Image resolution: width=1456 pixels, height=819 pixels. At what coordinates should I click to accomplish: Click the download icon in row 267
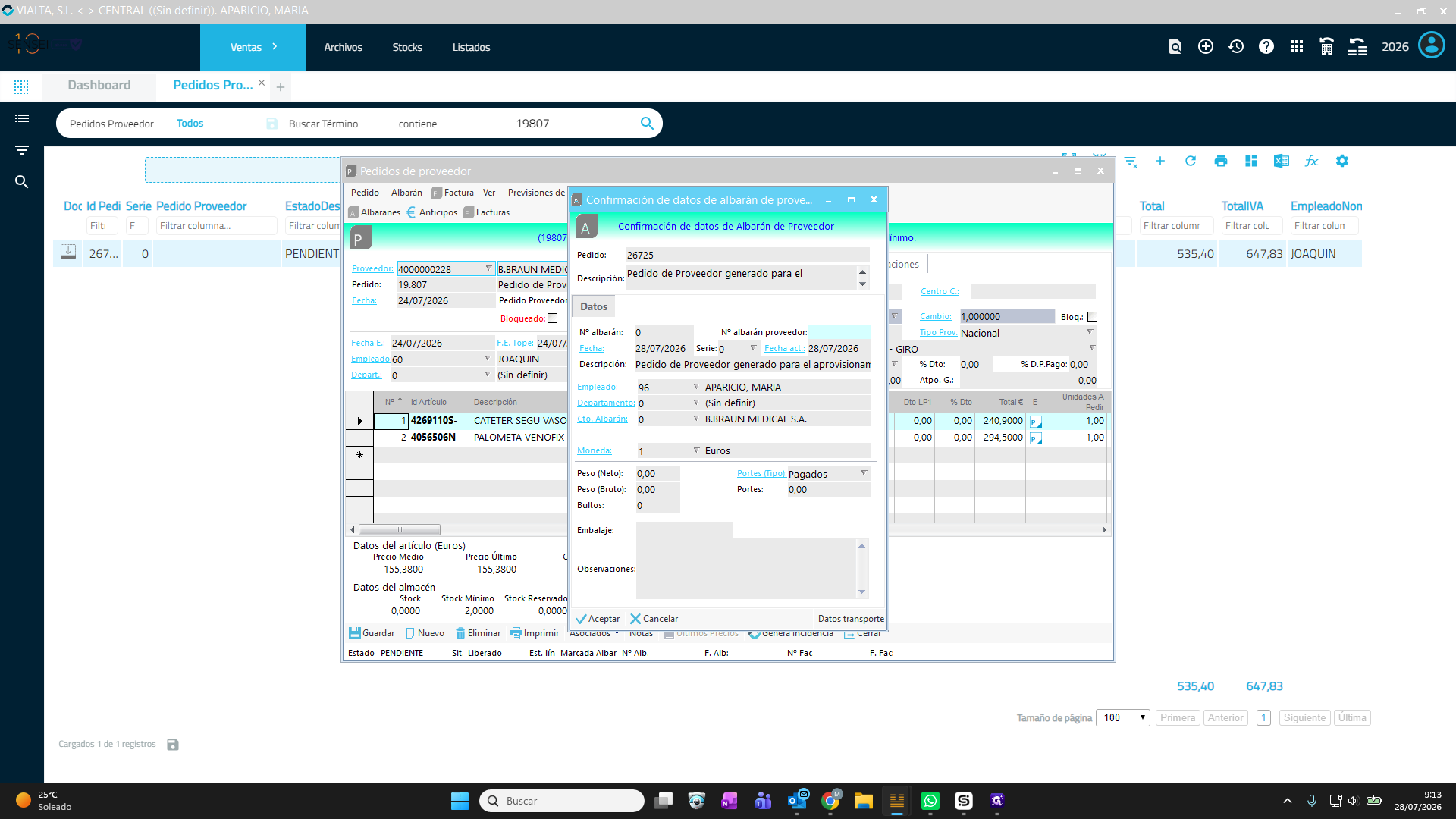tap(68, 253)
